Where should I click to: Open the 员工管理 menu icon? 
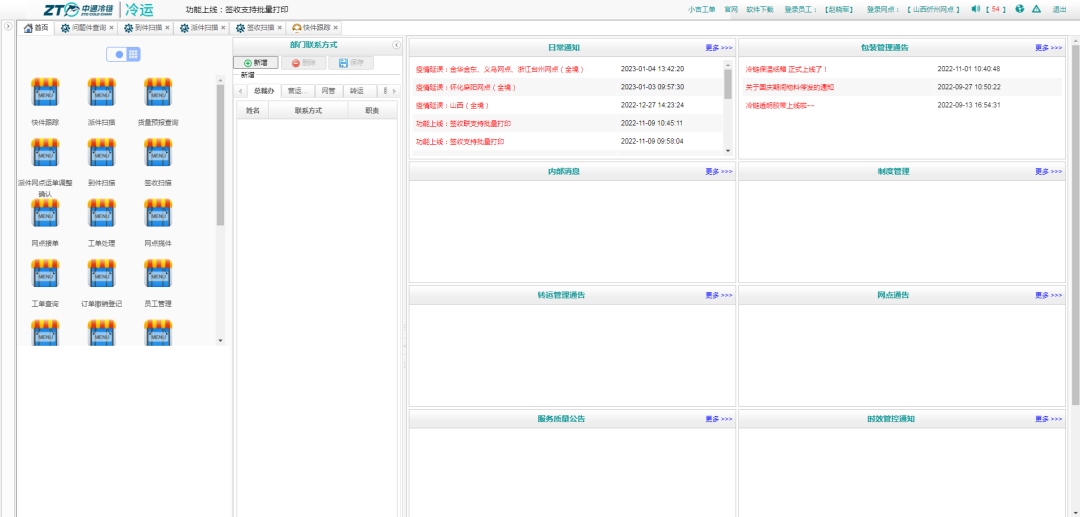158,273
